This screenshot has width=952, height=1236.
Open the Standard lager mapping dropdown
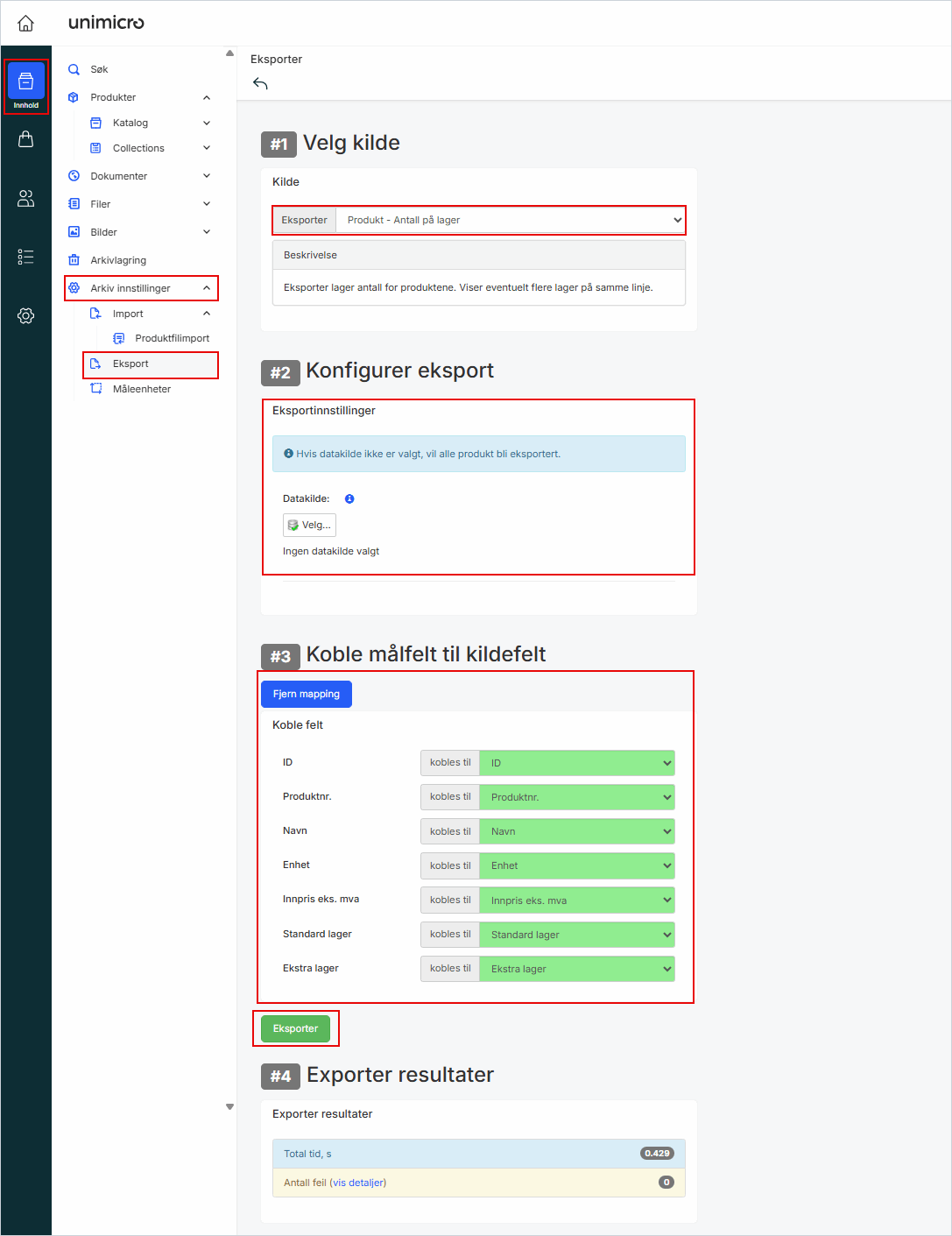tap(576, 935)
